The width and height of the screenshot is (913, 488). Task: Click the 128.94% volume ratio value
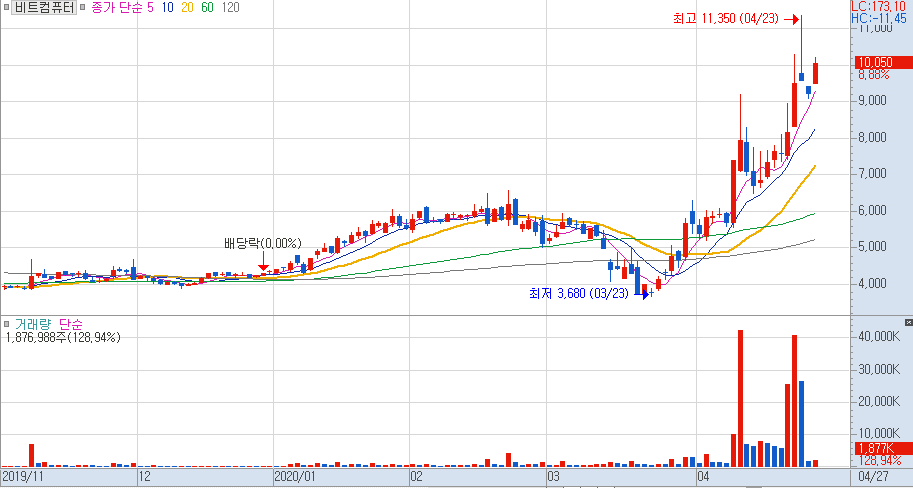(879, 460)
